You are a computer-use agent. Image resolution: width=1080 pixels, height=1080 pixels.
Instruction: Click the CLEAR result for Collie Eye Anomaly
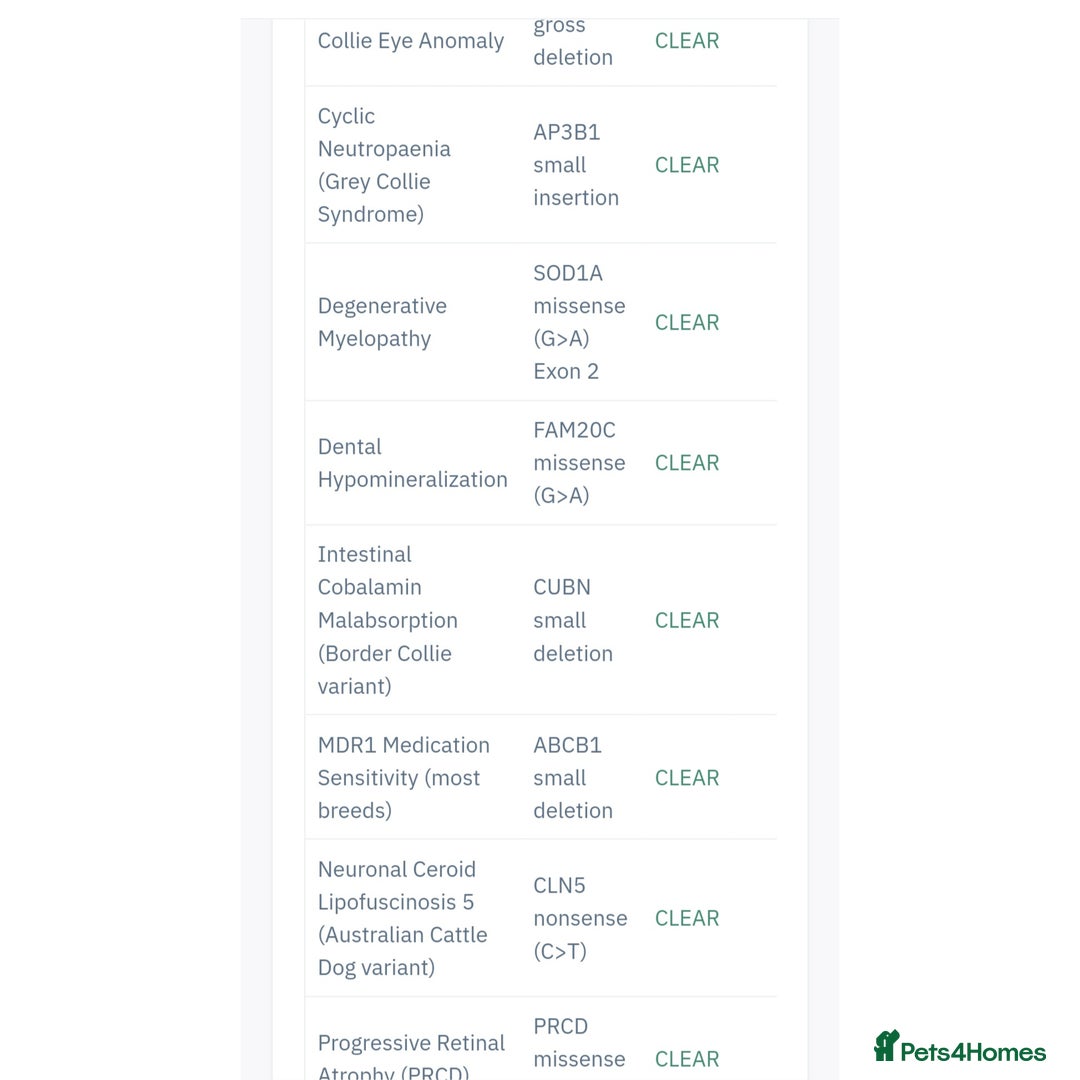687,41
